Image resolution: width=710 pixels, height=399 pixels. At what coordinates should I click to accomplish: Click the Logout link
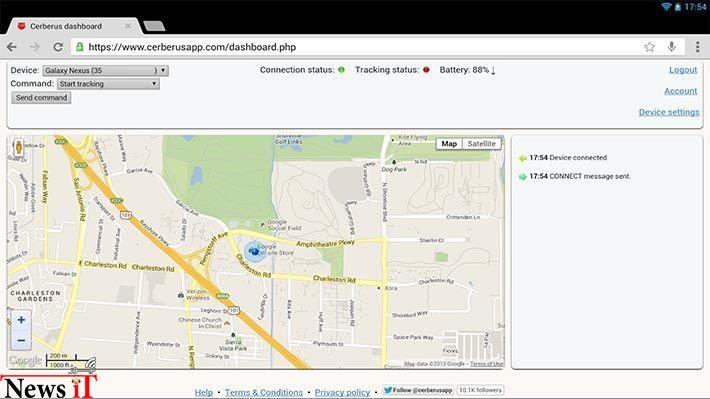click(683, 70)
